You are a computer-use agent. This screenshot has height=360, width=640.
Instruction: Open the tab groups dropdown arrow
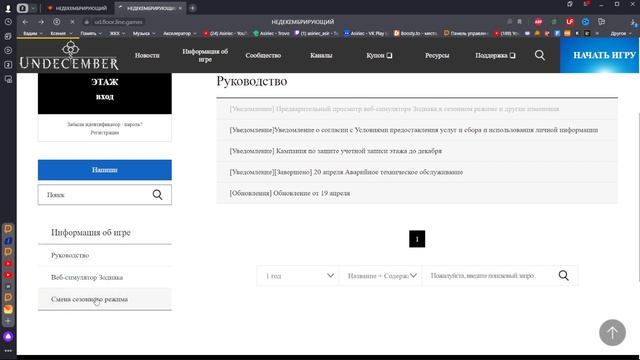[x=33, y=8]
